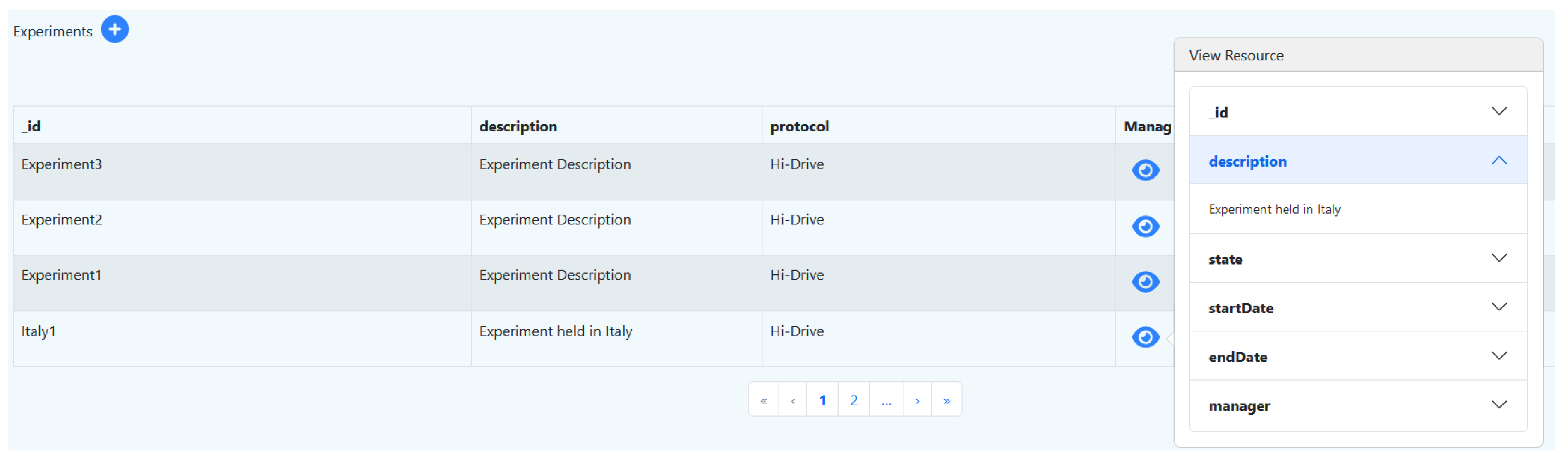Viewport: 1568px width, 460px height.
Task: Select page 2 in pagination
Action: point(854,400)
